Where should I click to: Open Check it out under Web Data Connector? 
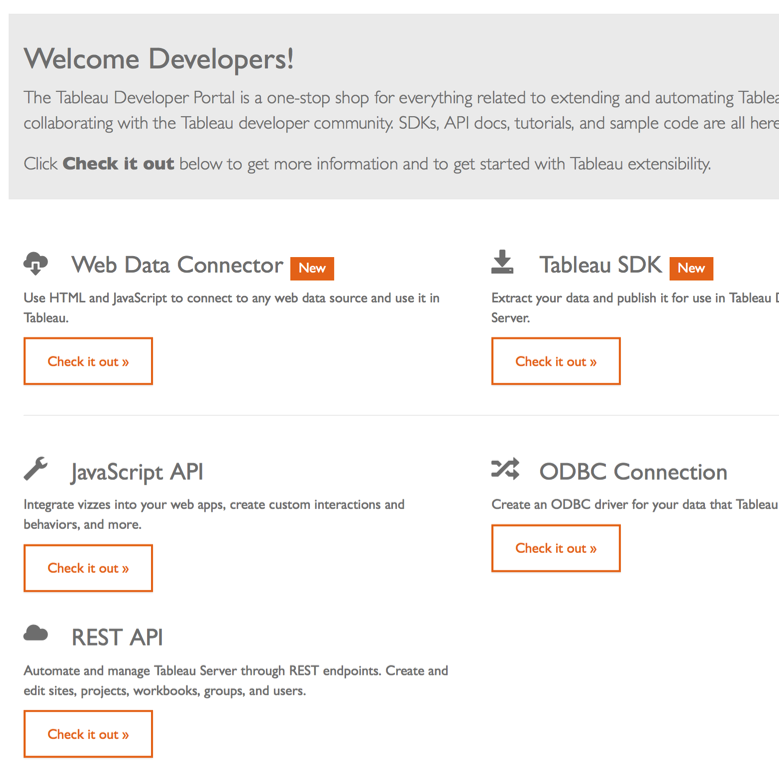pos(88,362)
